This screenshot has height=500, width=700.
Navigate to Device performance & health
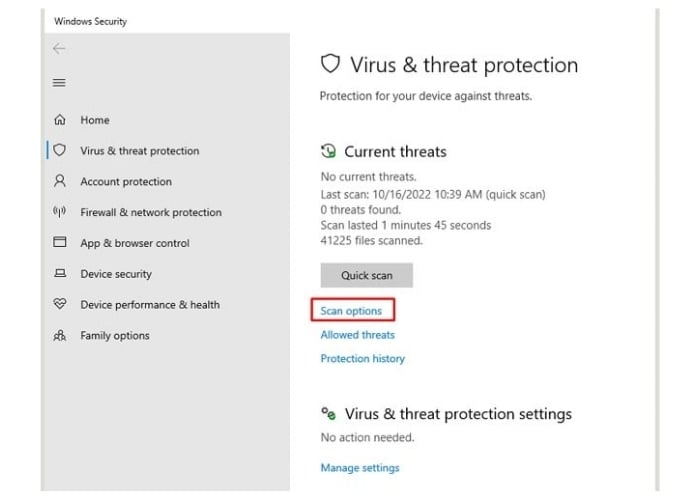coord(150,305)
